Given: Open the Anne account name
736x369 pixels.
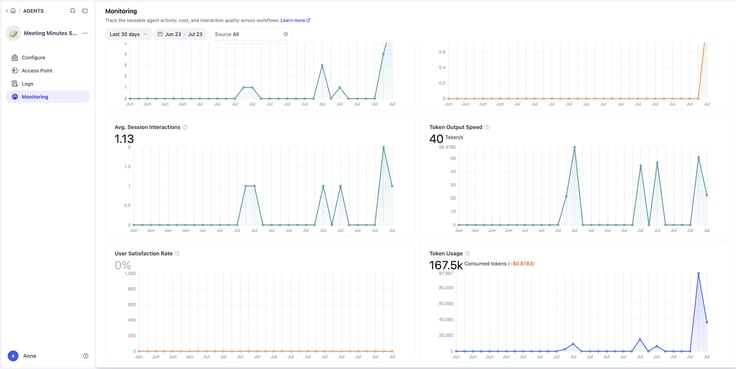Looking at the screenshot, I should pyautogui.click(x=30, y=356).
